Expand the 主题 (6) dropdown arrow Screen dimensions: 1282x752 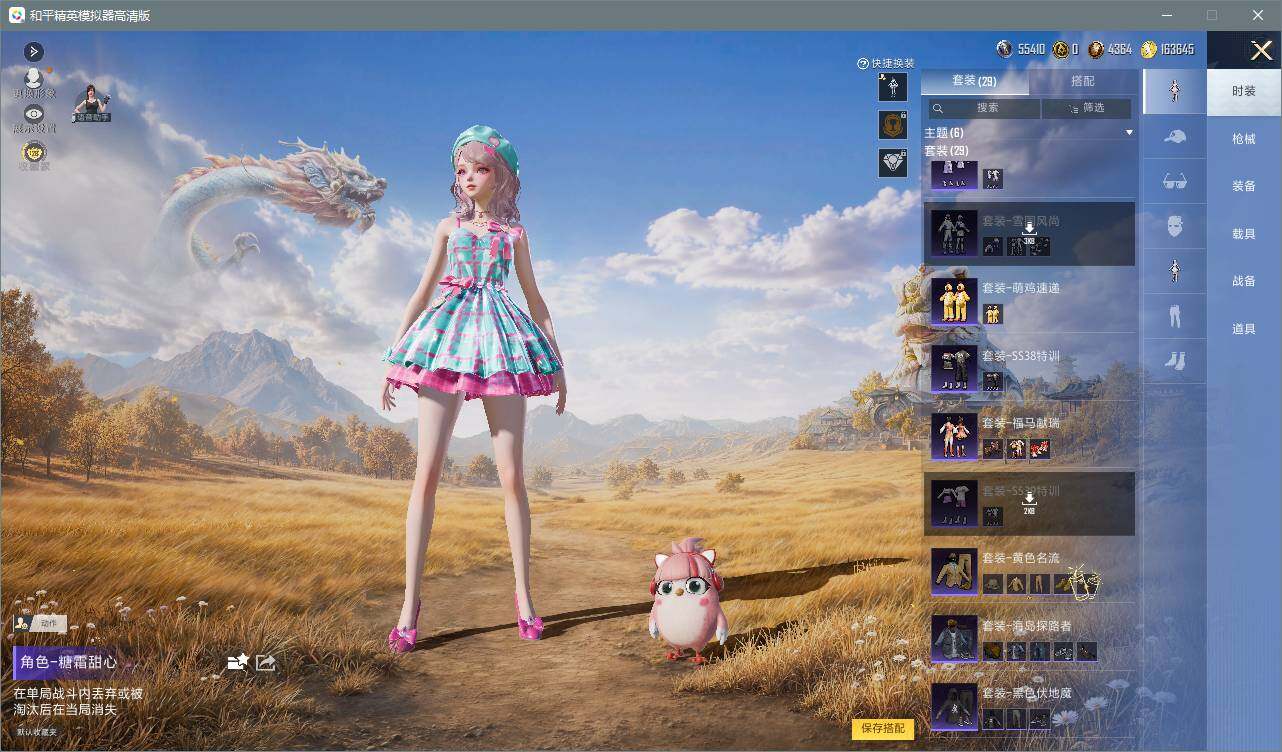(1129, 133)
